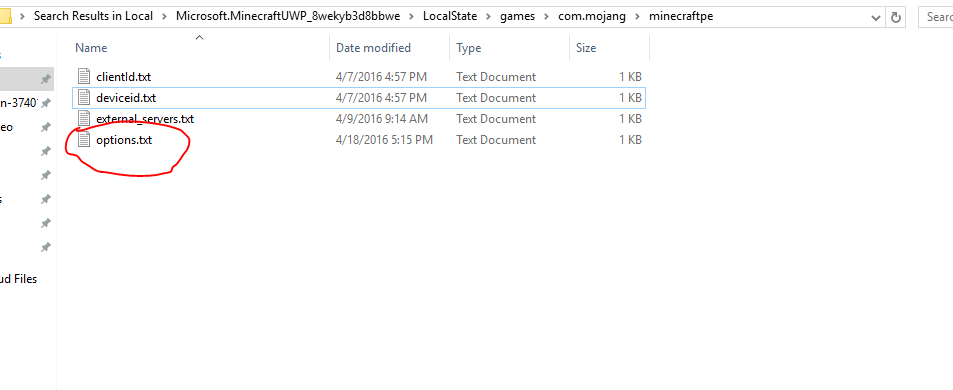Navigate to LocalState breadcrumb folder
The width and height of the screenshot is (953, 390).
[x=450, y=16]
